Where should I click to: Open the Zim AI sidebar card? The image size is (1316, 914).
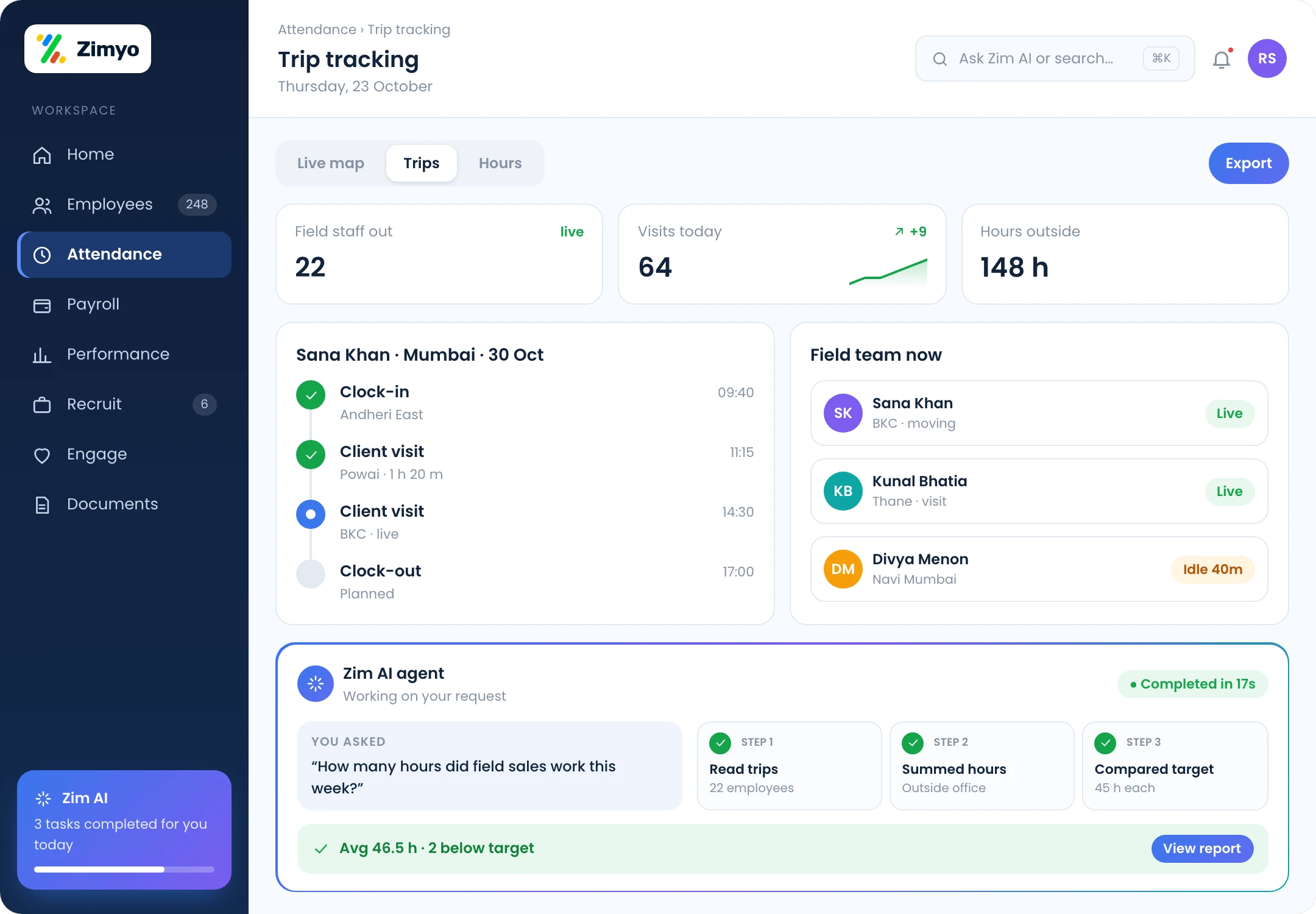[124, 829]
